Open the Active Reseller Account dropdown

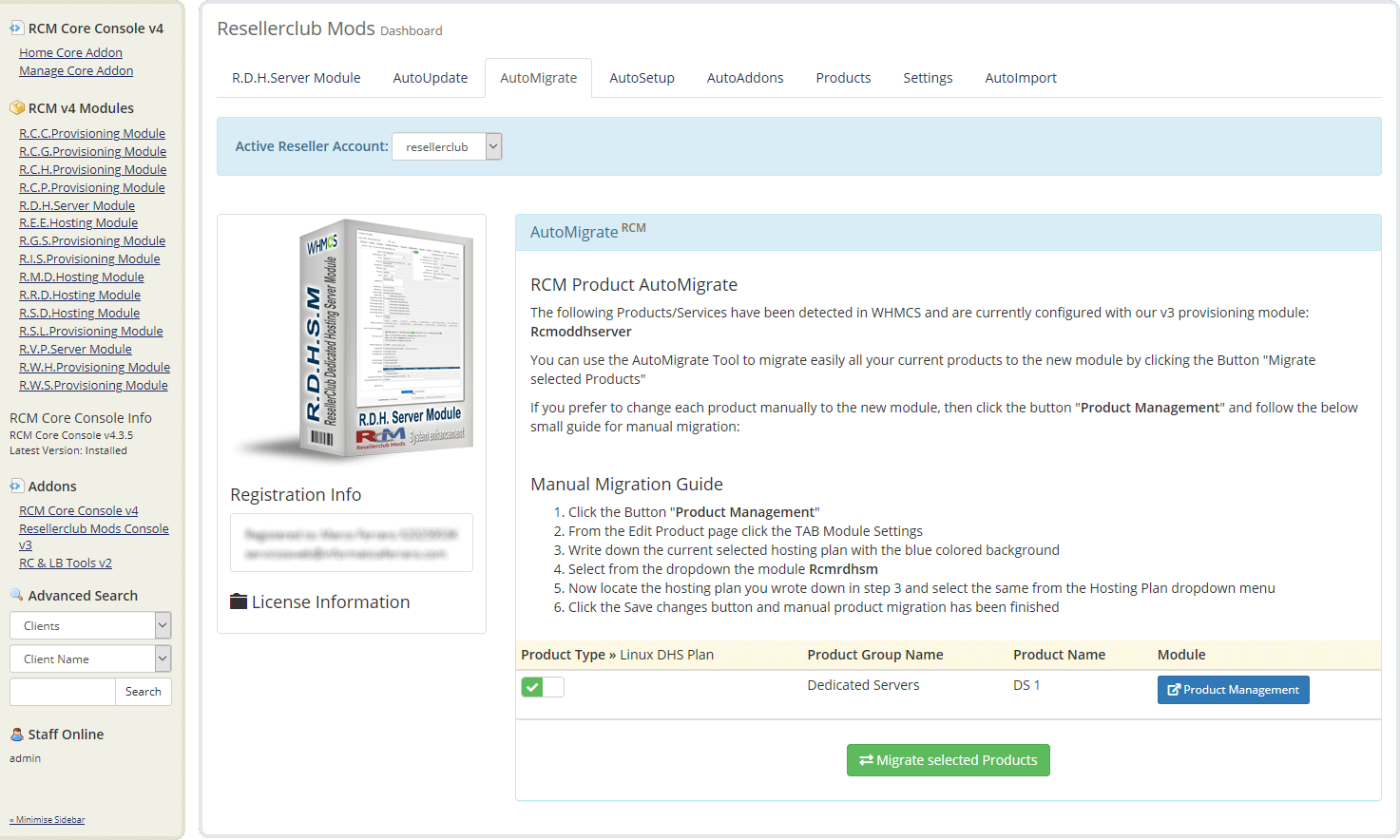tap(447, 146)
